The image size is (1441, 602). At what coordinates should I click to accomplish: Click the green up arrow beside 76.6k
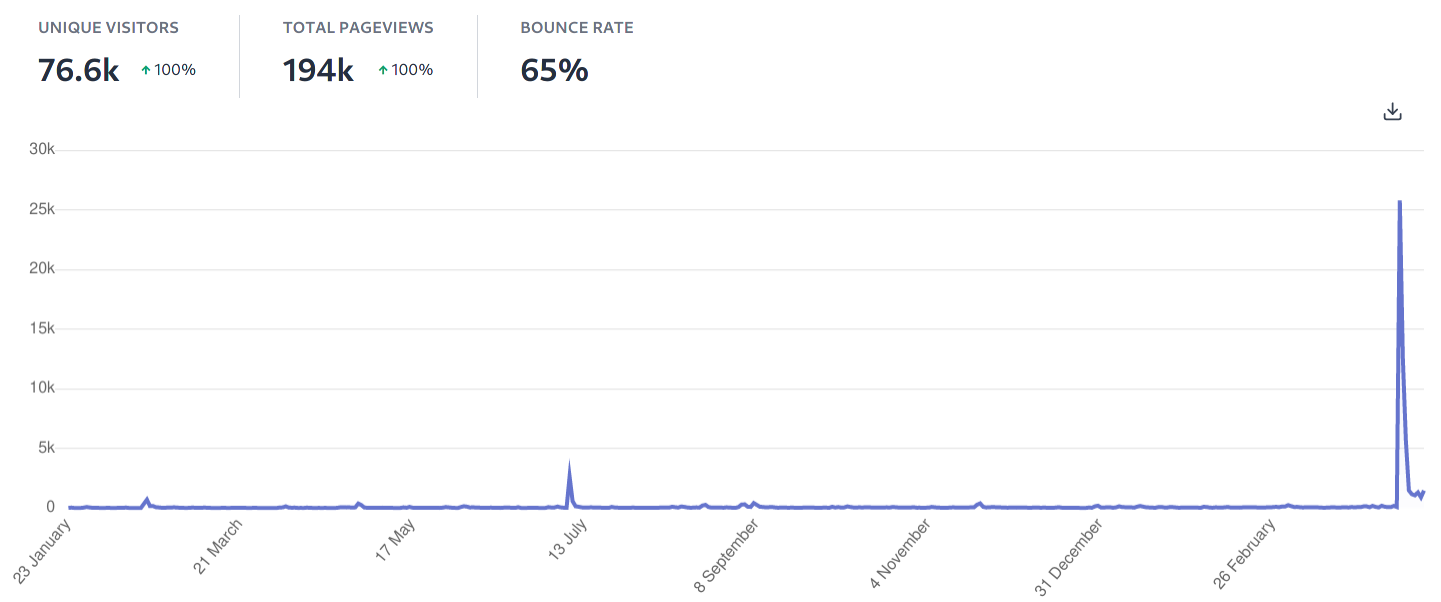tap(144, 69)
